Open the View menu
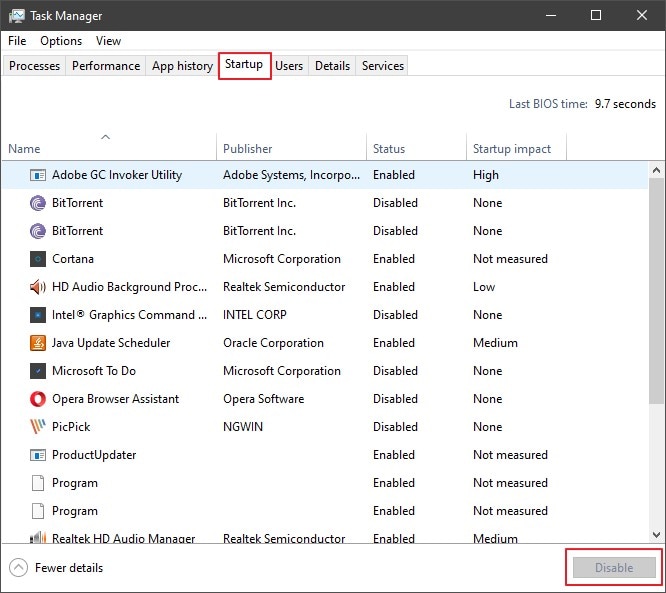Viewport: 666px width, 593px height. point(108,41)
